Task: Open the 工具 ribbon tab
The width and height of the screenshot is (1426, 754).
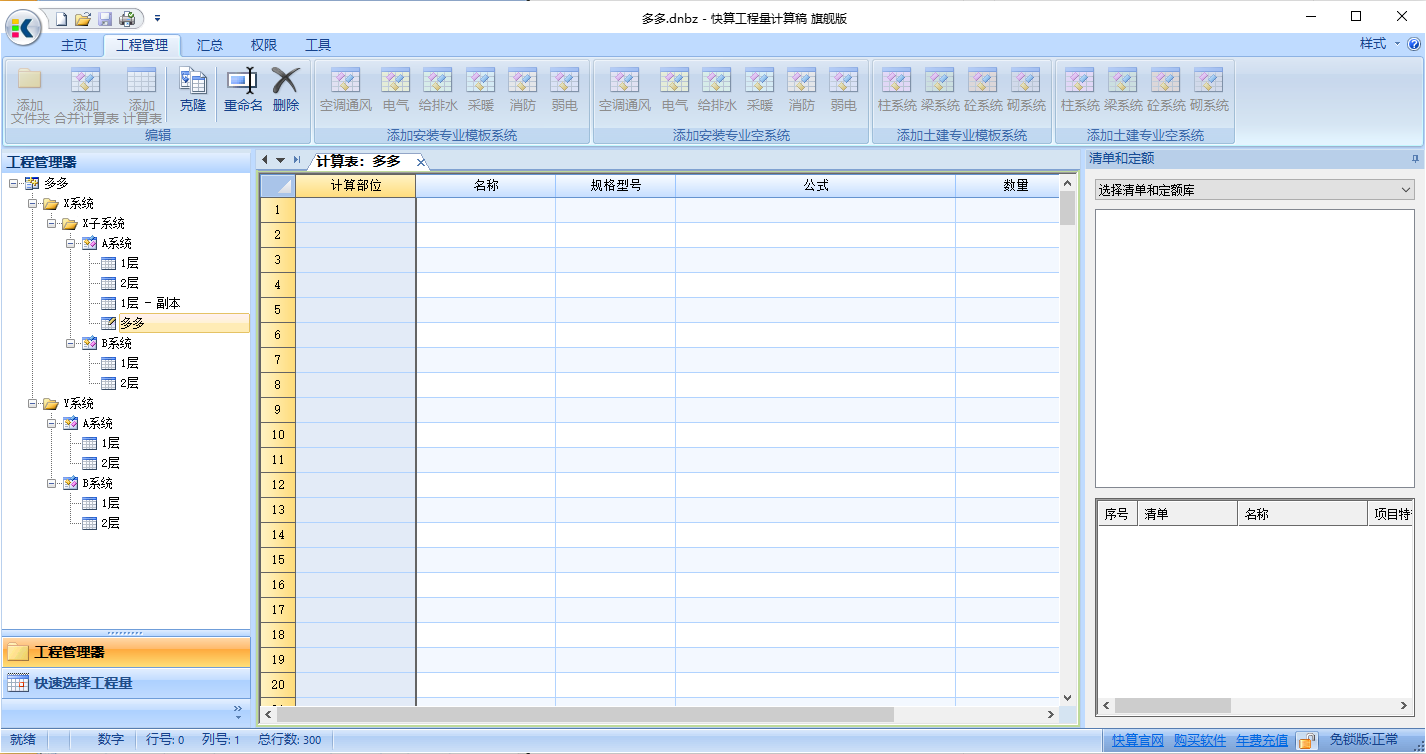Action: [318, 45]
